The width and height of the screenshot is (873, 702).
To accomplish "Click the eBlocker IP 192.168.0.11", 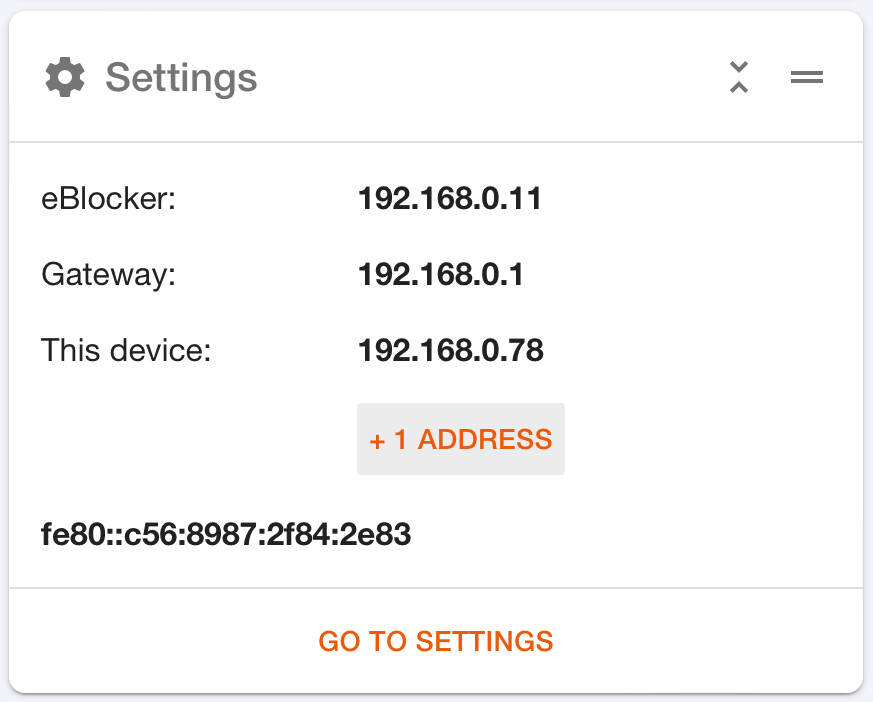I will (450, 198).
